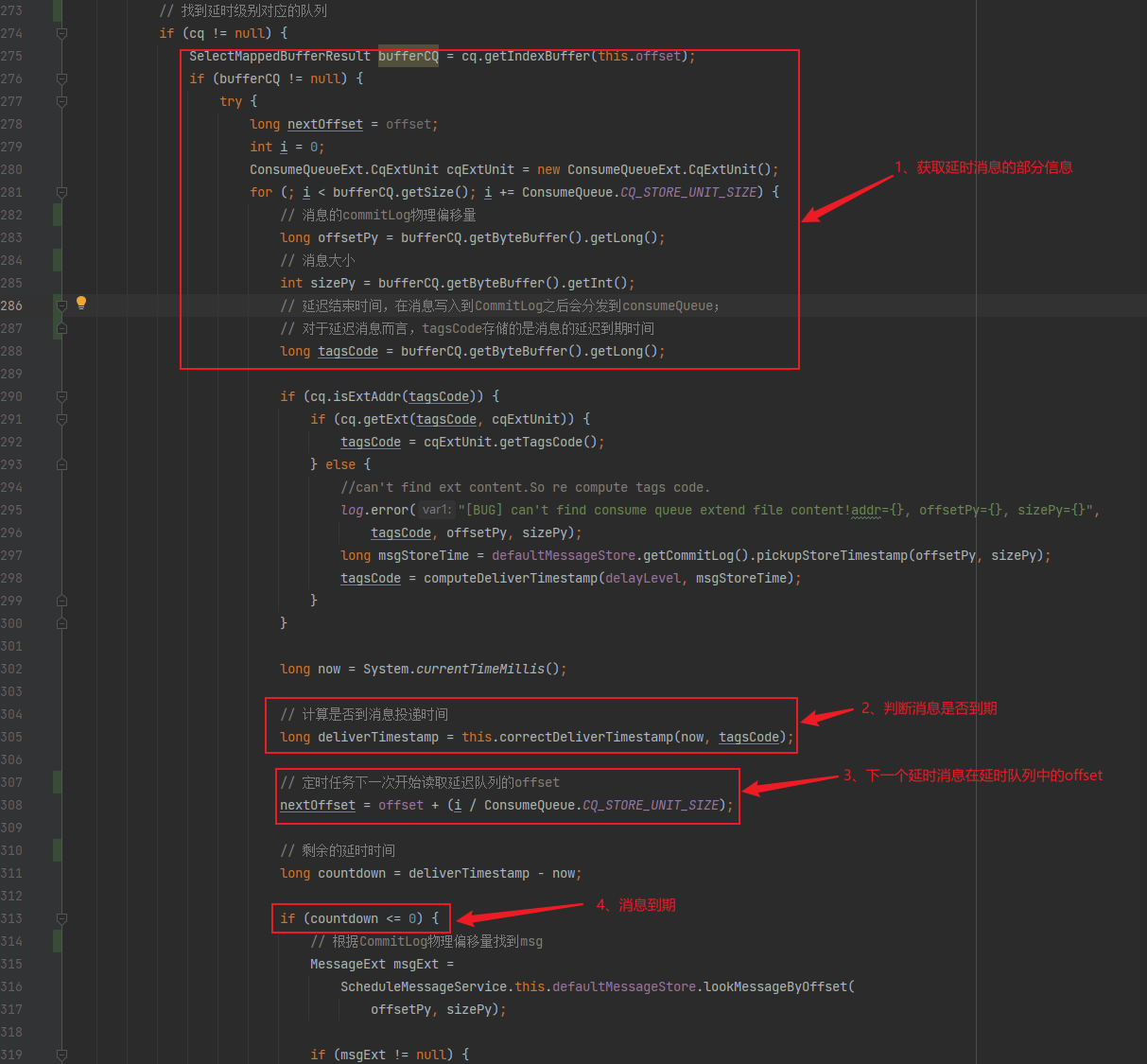Screen dimensions: 1147x1064
Task: Click nextOffset in the assignment on line 308
Action: tap(318, 805)
